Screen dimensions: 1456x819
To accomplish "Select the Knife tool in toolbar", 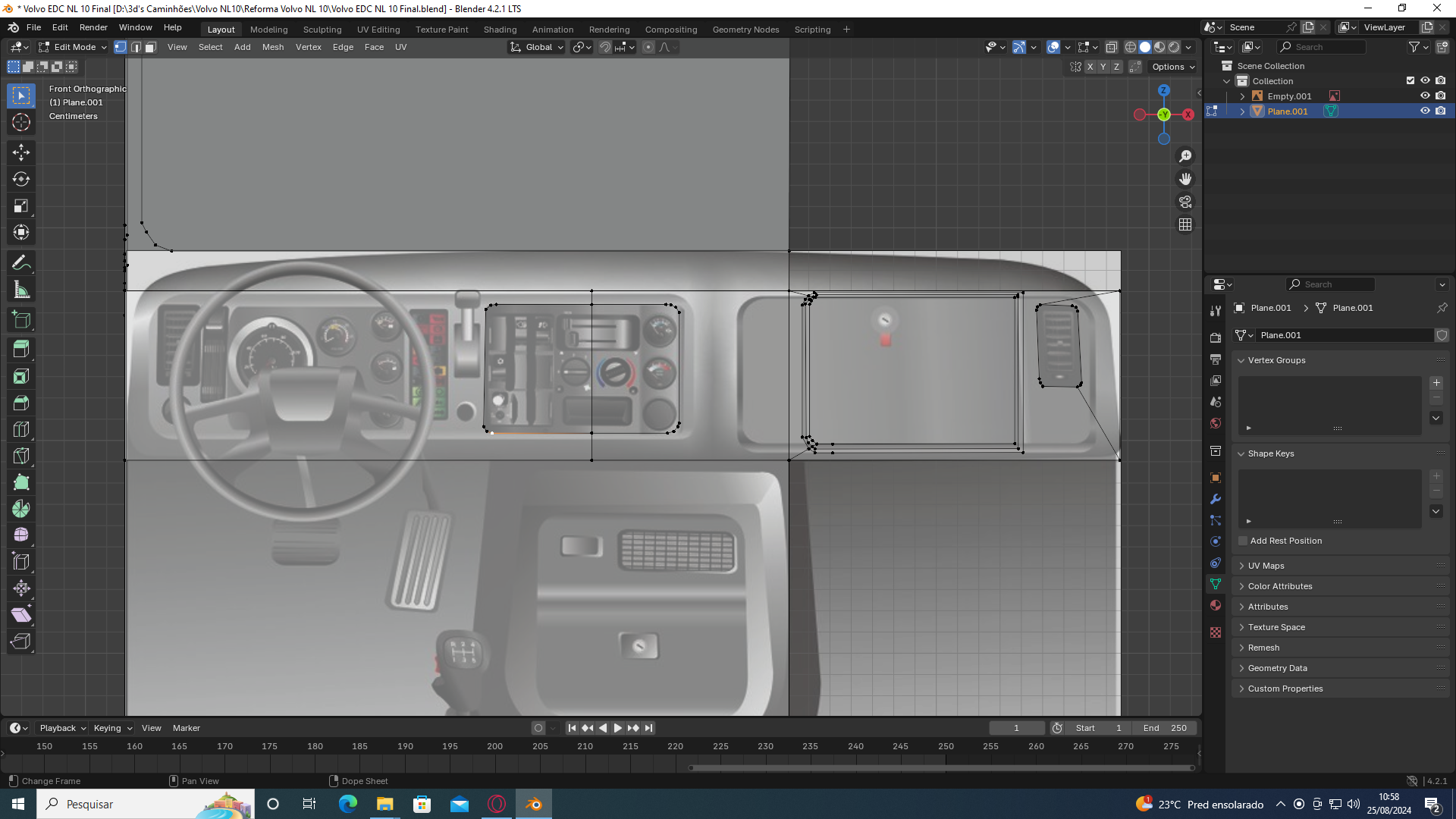I will point(21,456).
